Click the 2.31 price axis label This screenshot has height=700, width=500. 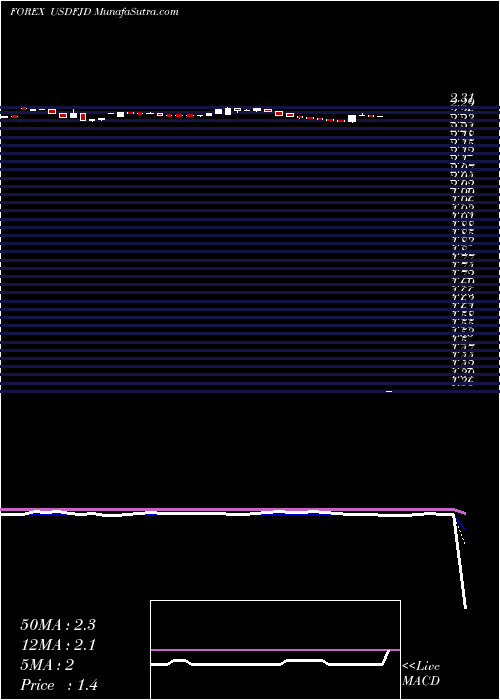462,97
